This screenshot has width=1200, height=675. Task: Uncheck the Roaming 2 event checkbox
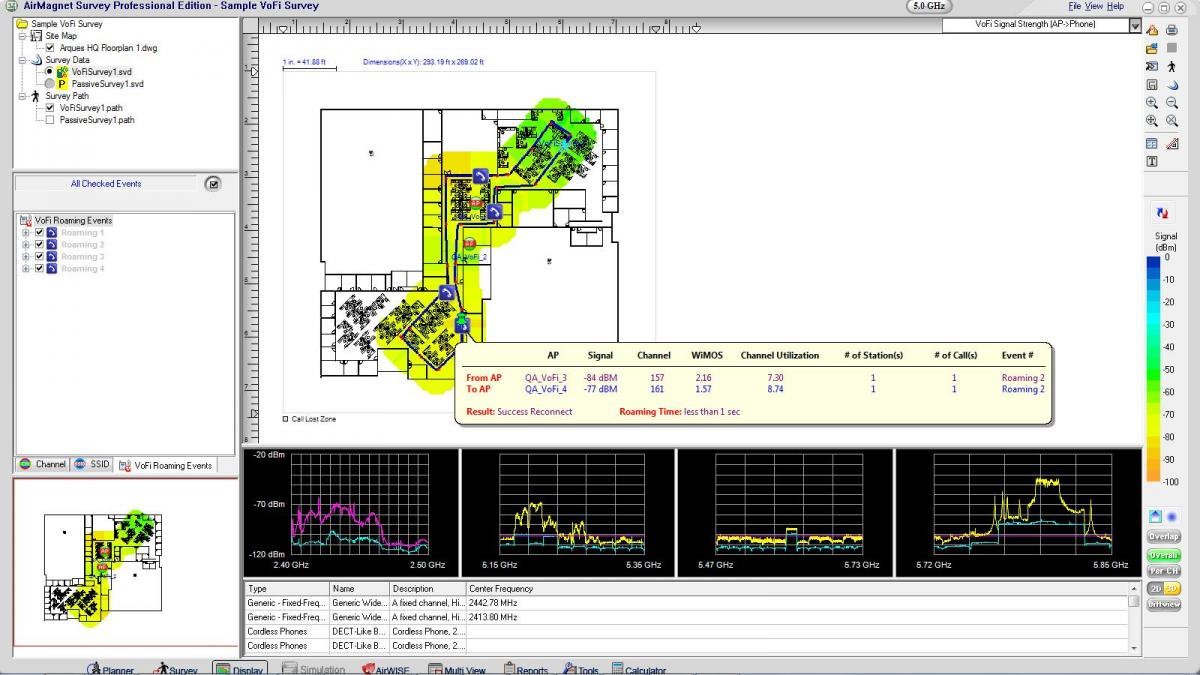pos(39,244)
